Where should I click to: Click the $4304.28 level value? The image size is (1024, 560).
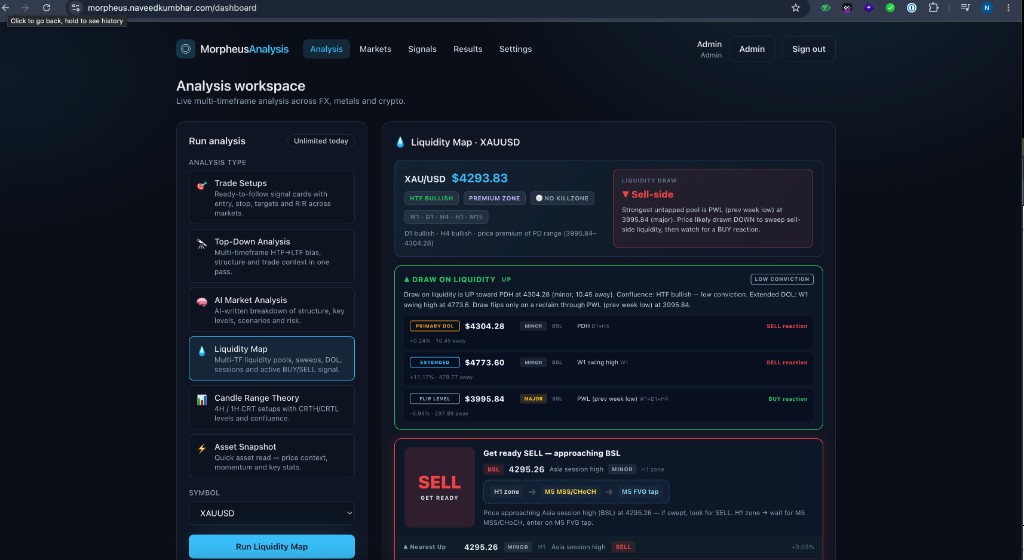[485, 326]
